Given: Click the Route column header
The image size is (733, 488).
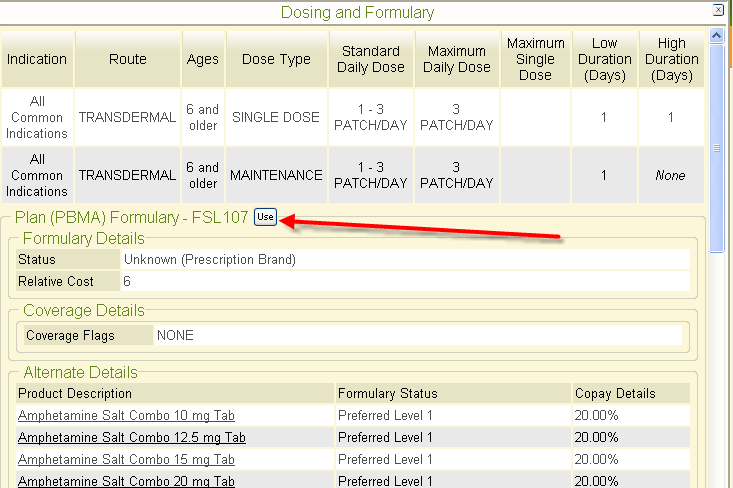Looking at the screenshot, I should click(x=127, y=59).
